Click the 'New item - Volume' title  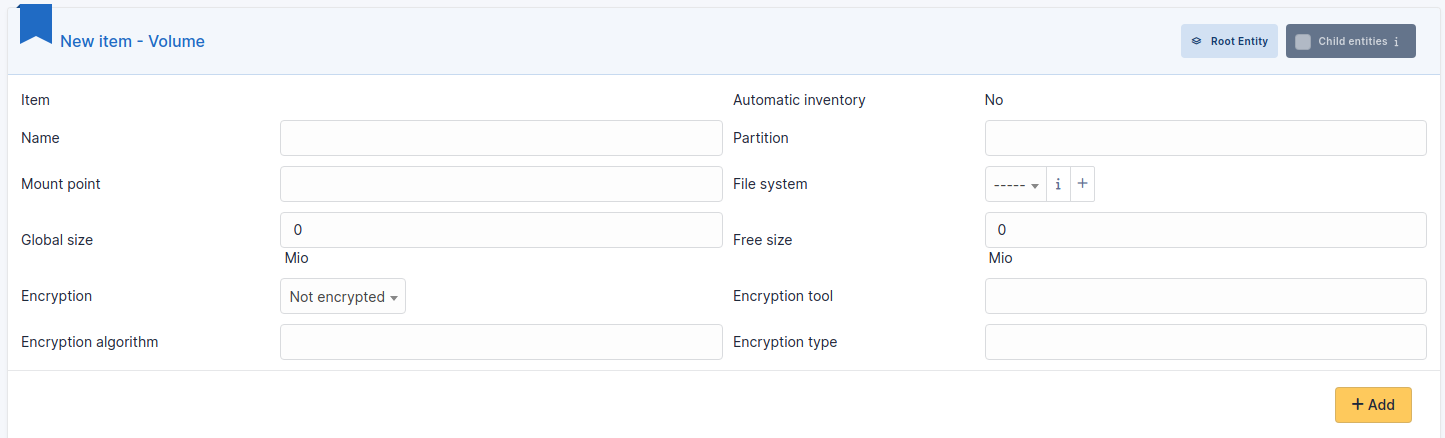[x=132, y=42]
